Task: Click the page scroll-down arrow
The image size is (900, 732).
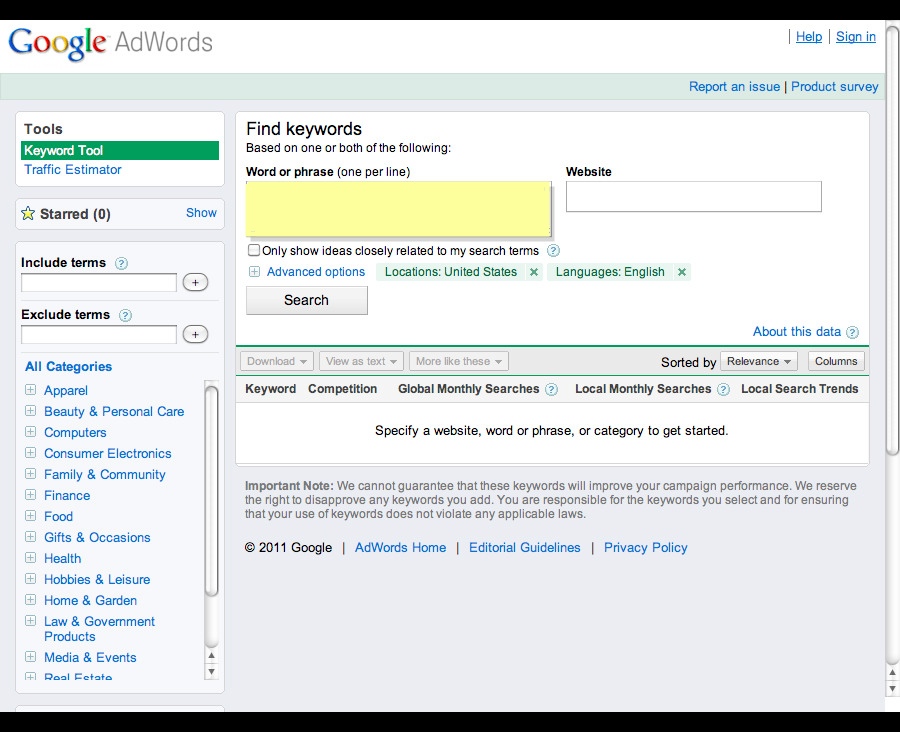Action: coord(892,688)
